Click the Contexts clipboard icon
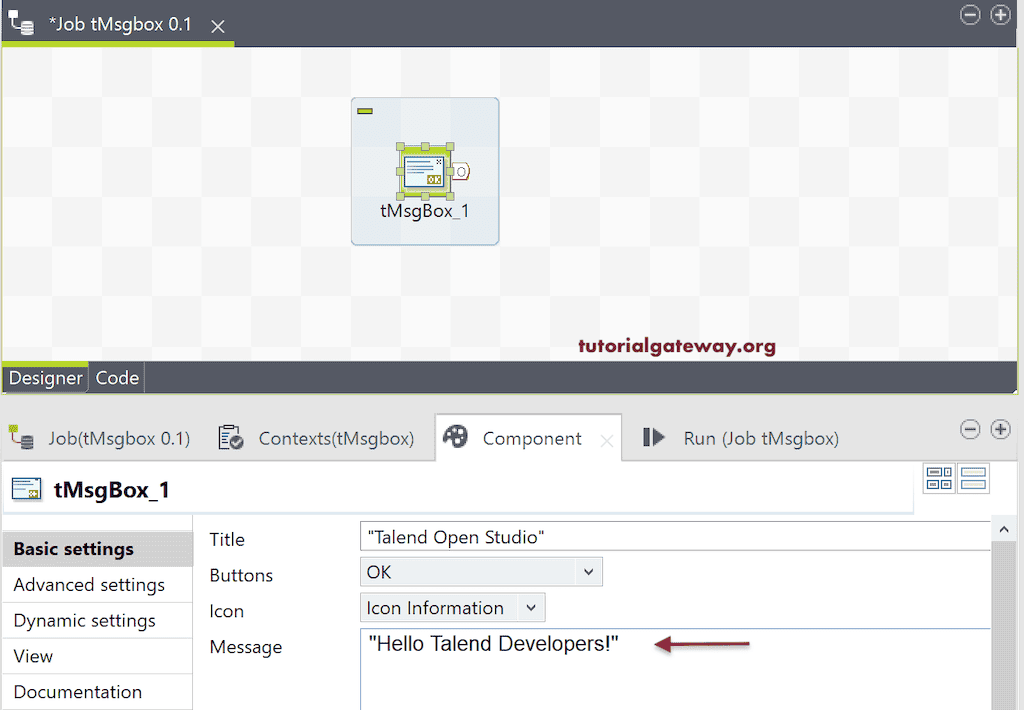This screenshot has width=1024, height=710. tap(231, 438)
